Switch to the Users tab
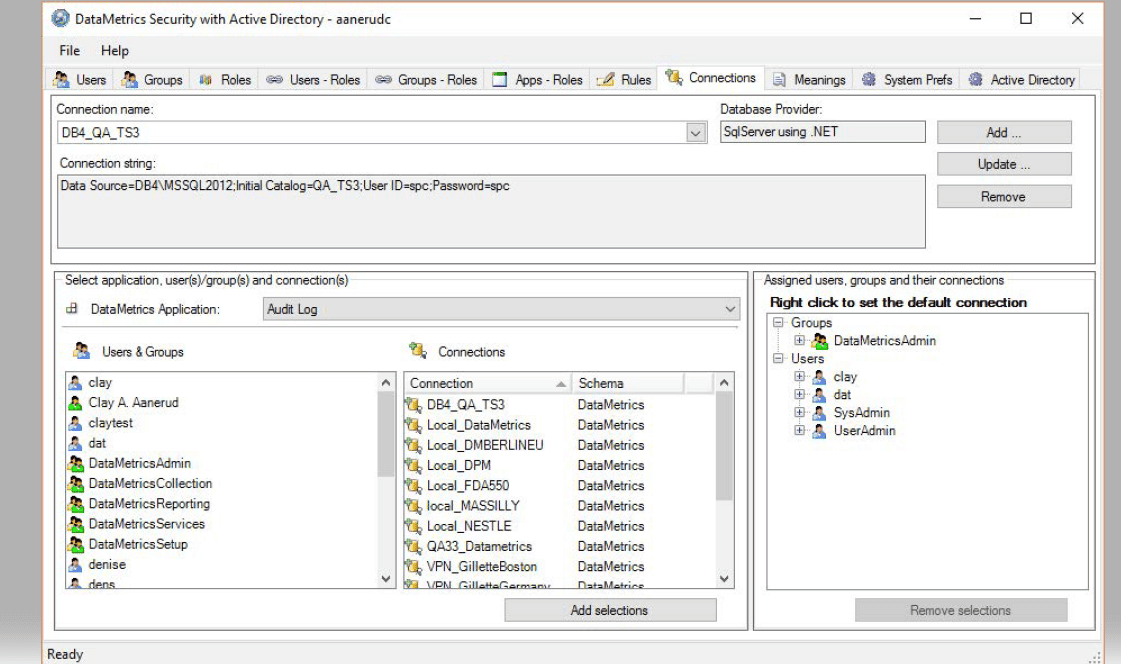 point(80,79)
